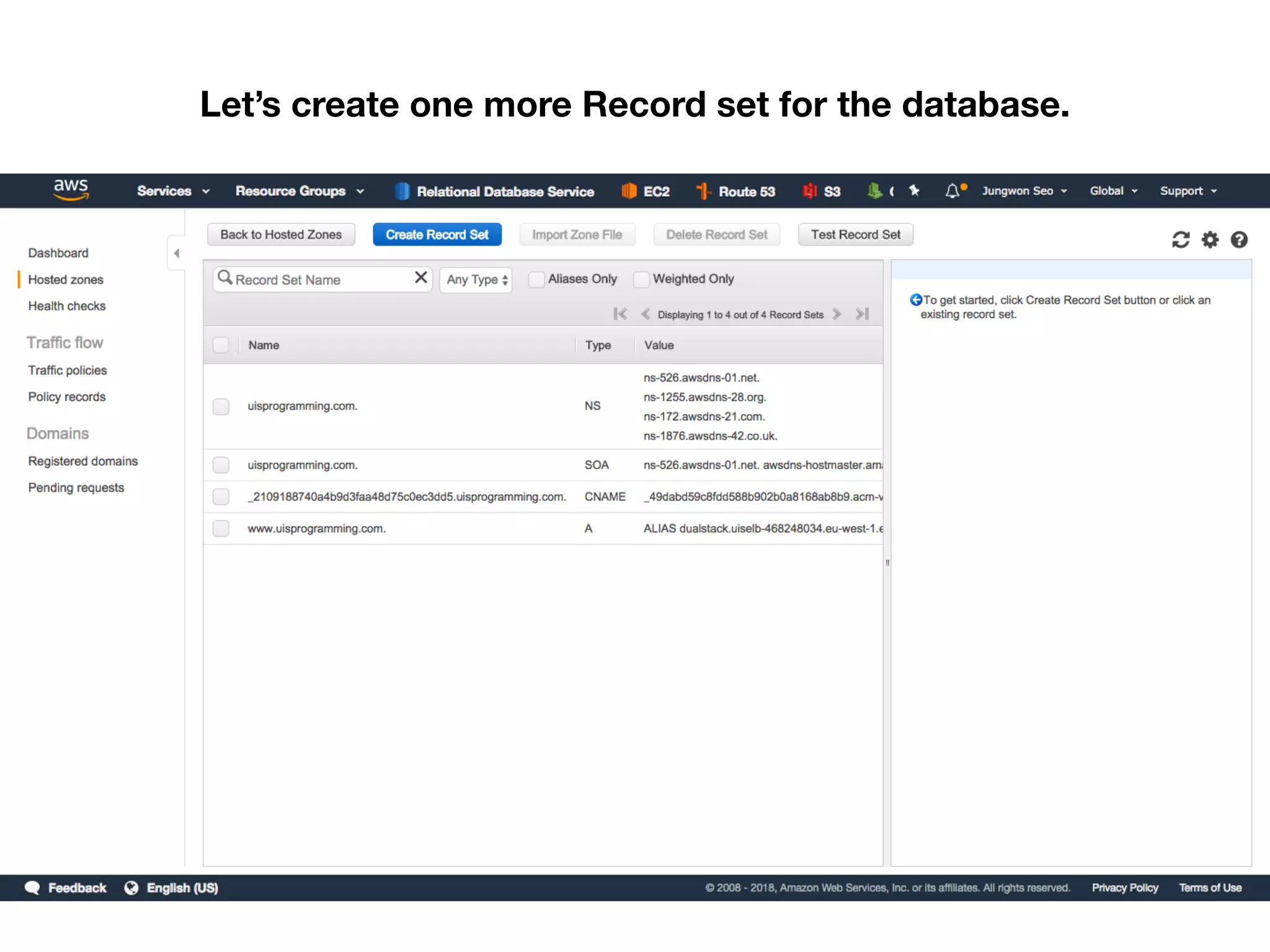Click the SOA type cell
Viewport: 1270px width, 952px height.
[597, 465]
